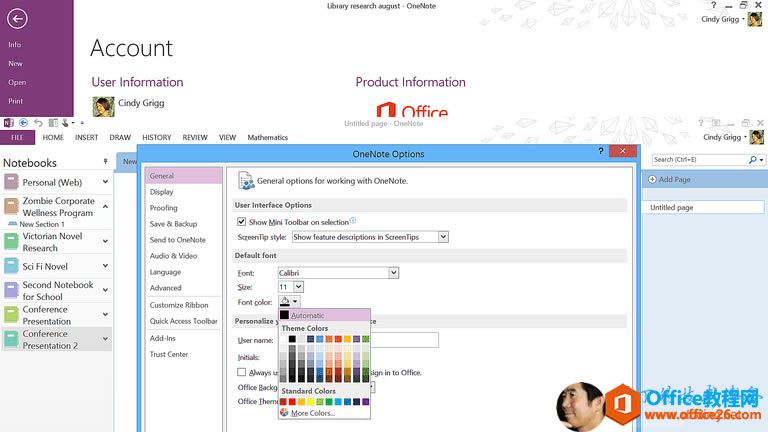Check the Always use these values checkbox
768x432 pixels.
point(241,372)
